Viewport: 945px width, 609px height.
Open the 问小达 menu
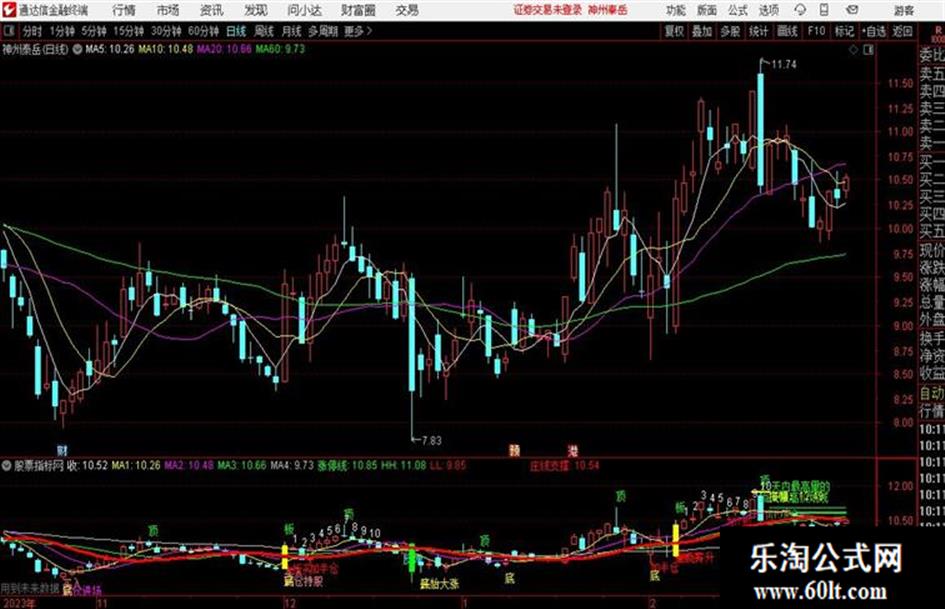pos(305,10)
